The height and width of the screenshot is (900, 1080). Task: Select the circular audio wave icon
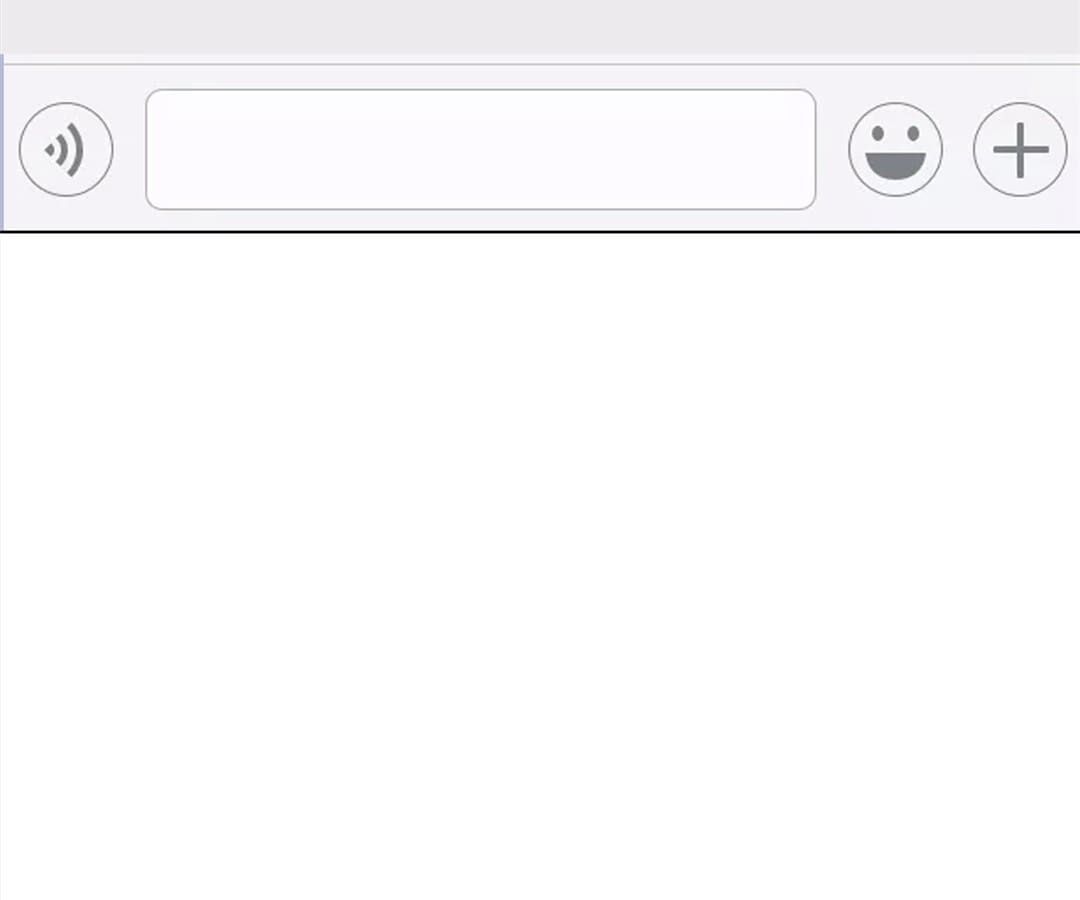tap(66, 149)
